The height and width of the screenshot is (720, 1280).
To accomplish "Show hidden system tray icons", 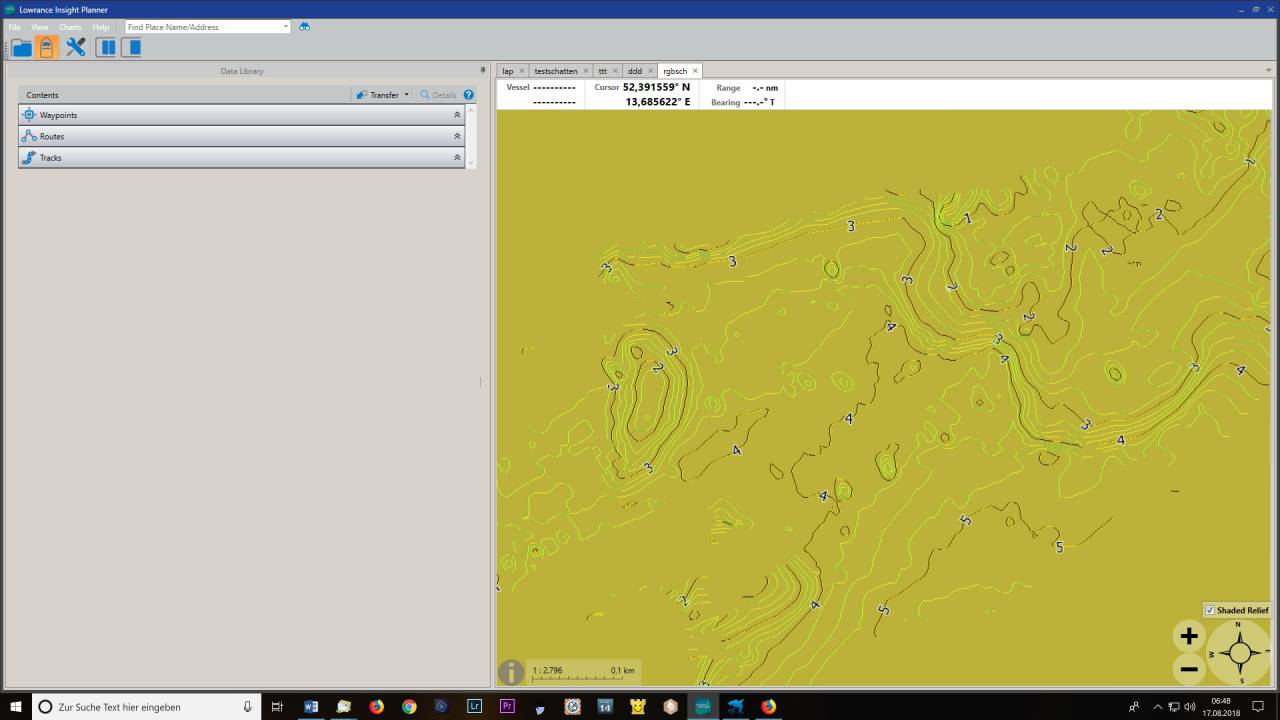I will point(1158,707).
